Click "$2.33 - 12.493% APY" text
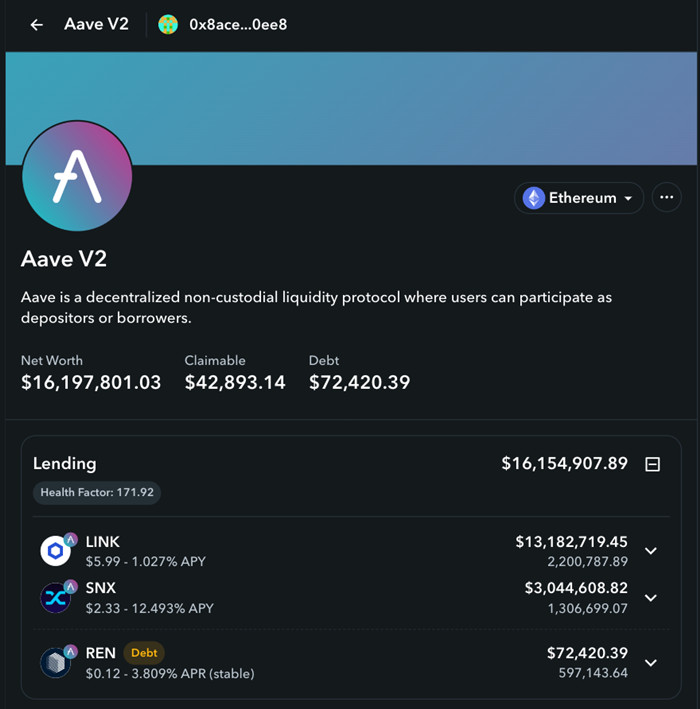 point(150,609)
